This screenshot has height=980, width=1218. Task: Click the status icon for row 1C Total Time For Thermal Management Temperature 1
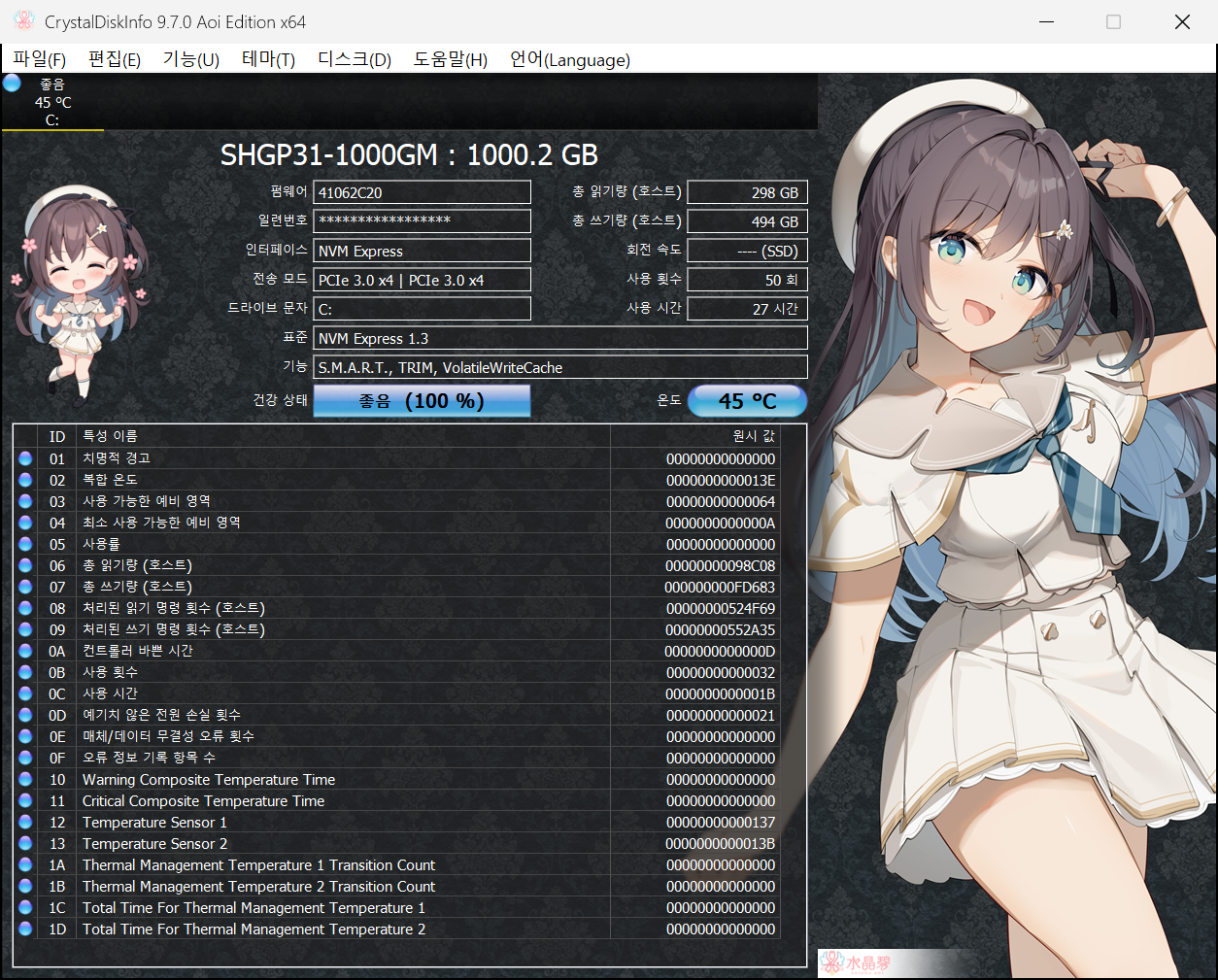pyautogui.click(x=25, y=907)
